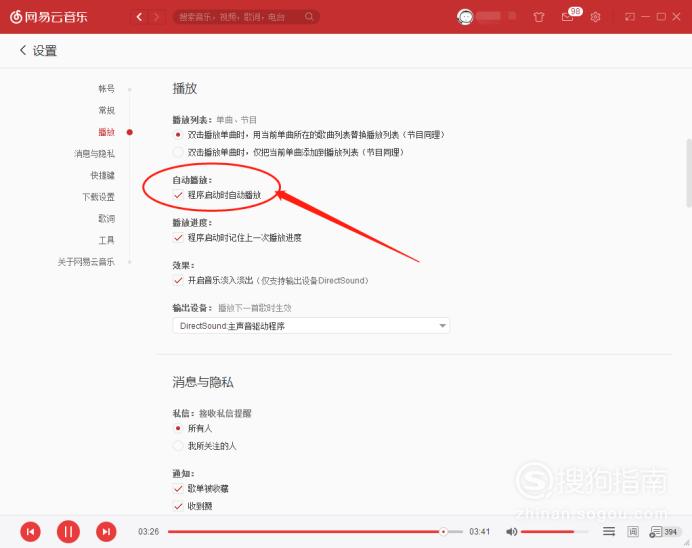Click the blurred username next to avatar
The width and height of the screenshot is (692, 548).
pos(488,16)
